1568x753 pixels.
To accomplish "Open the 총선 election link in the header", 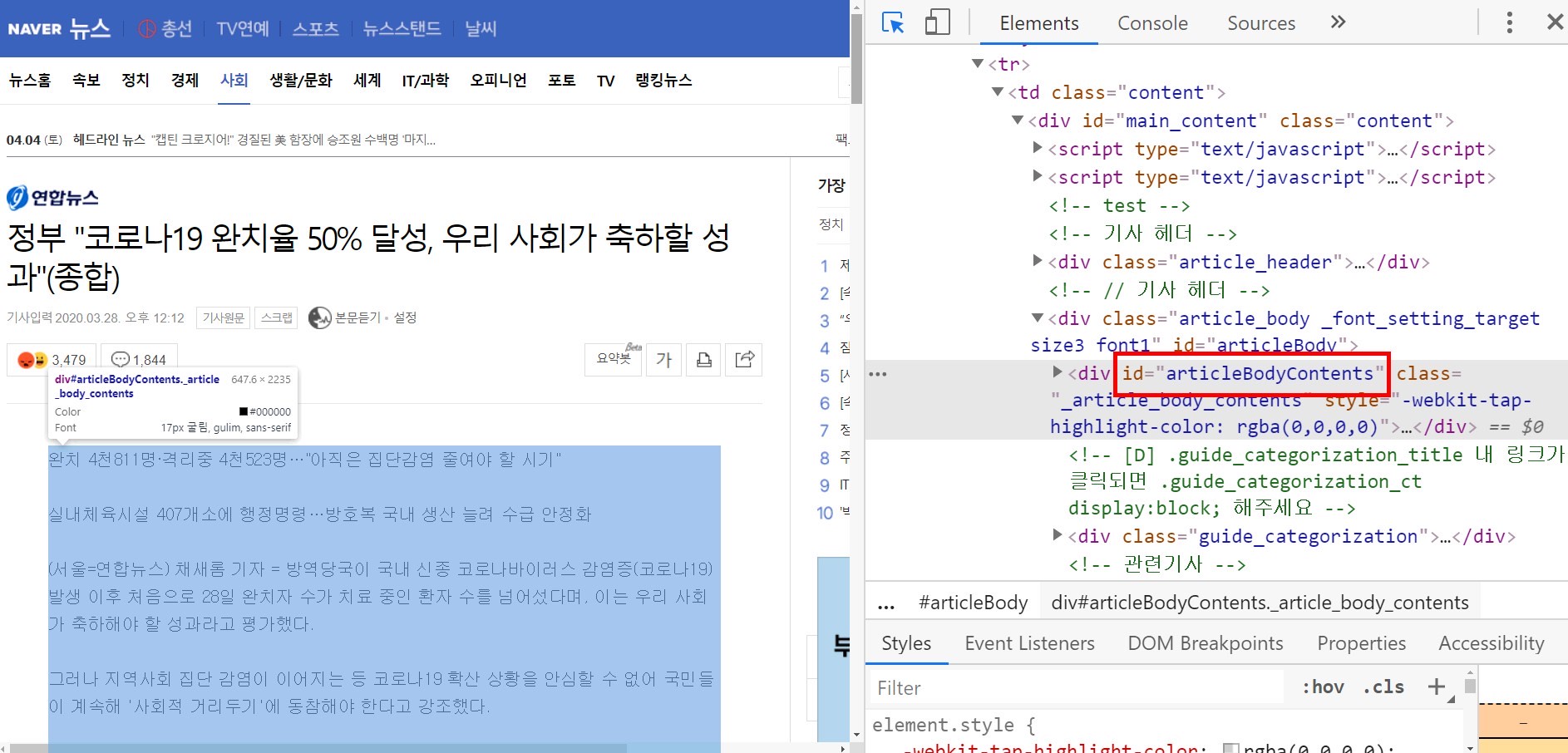I will (x=165, y=29).
